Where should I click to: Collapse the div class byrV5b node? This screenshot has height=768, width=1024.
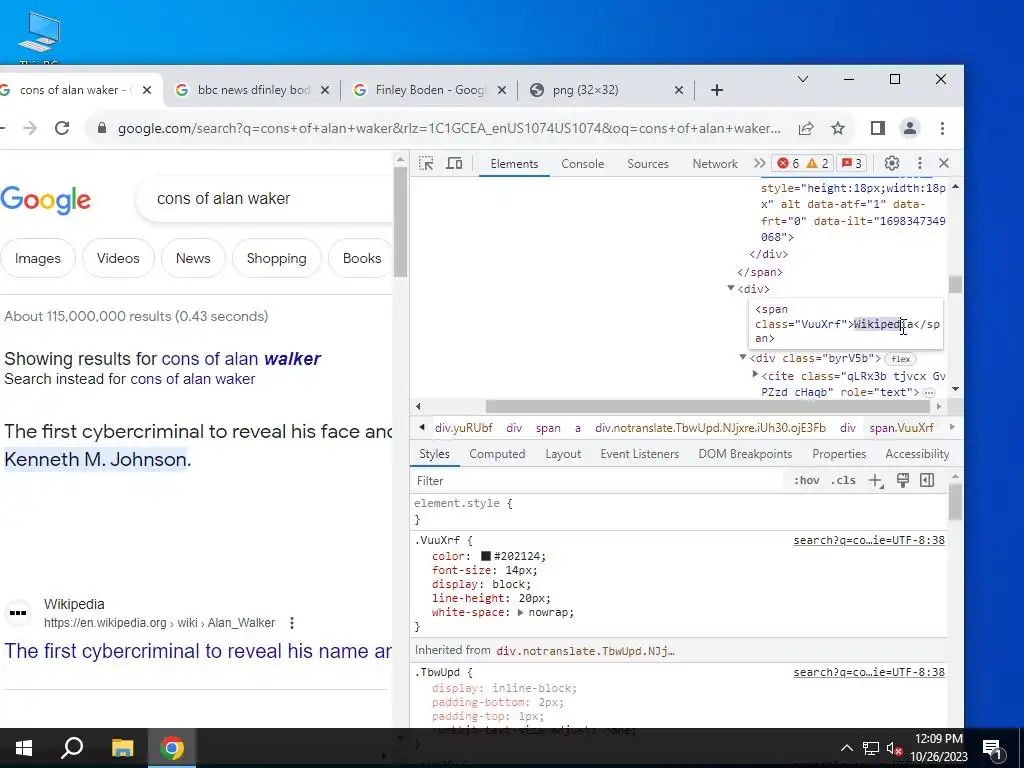click(x=743, y=357)
